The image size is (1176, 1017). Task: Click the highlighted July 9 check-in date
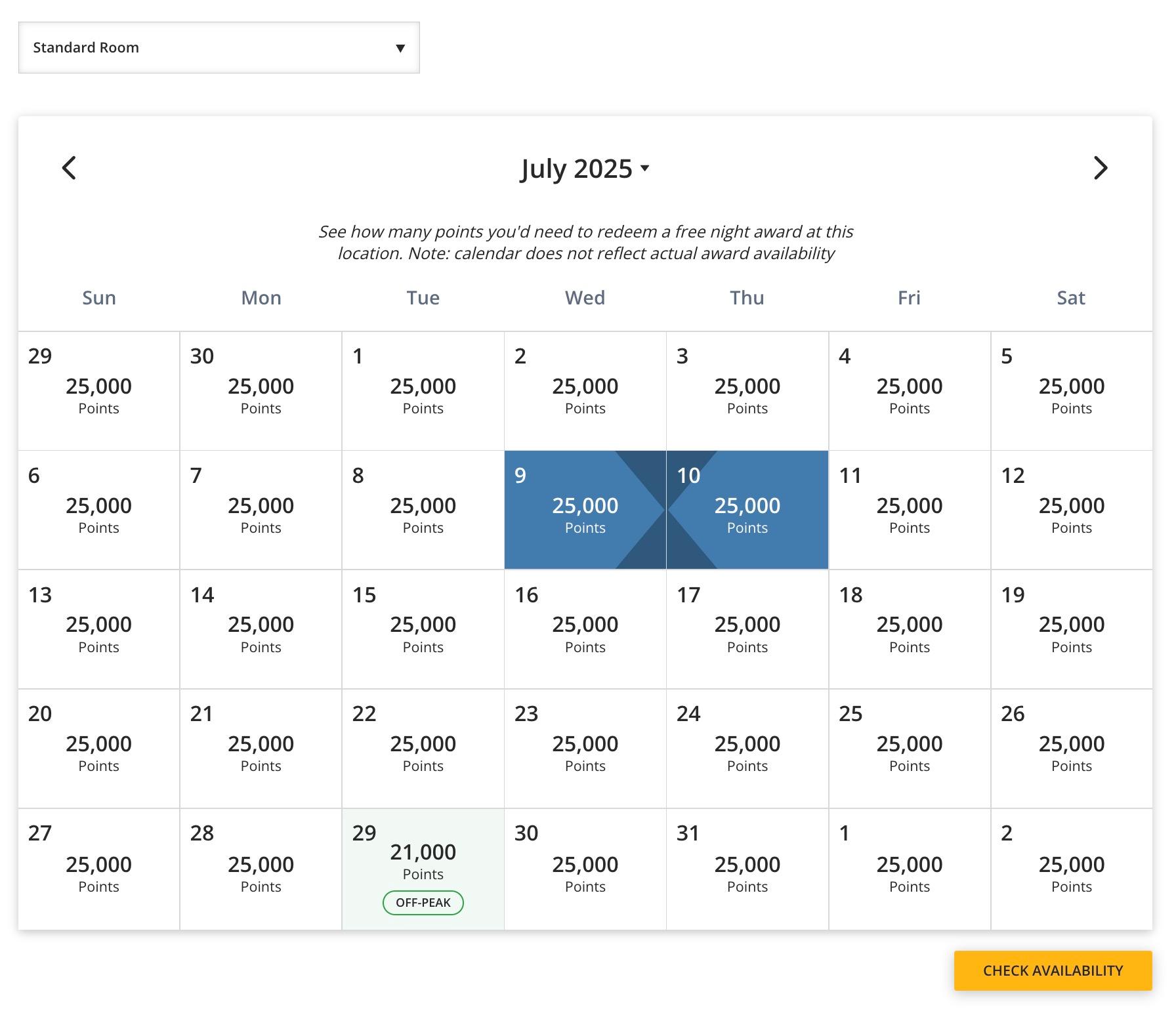(585, 510)
